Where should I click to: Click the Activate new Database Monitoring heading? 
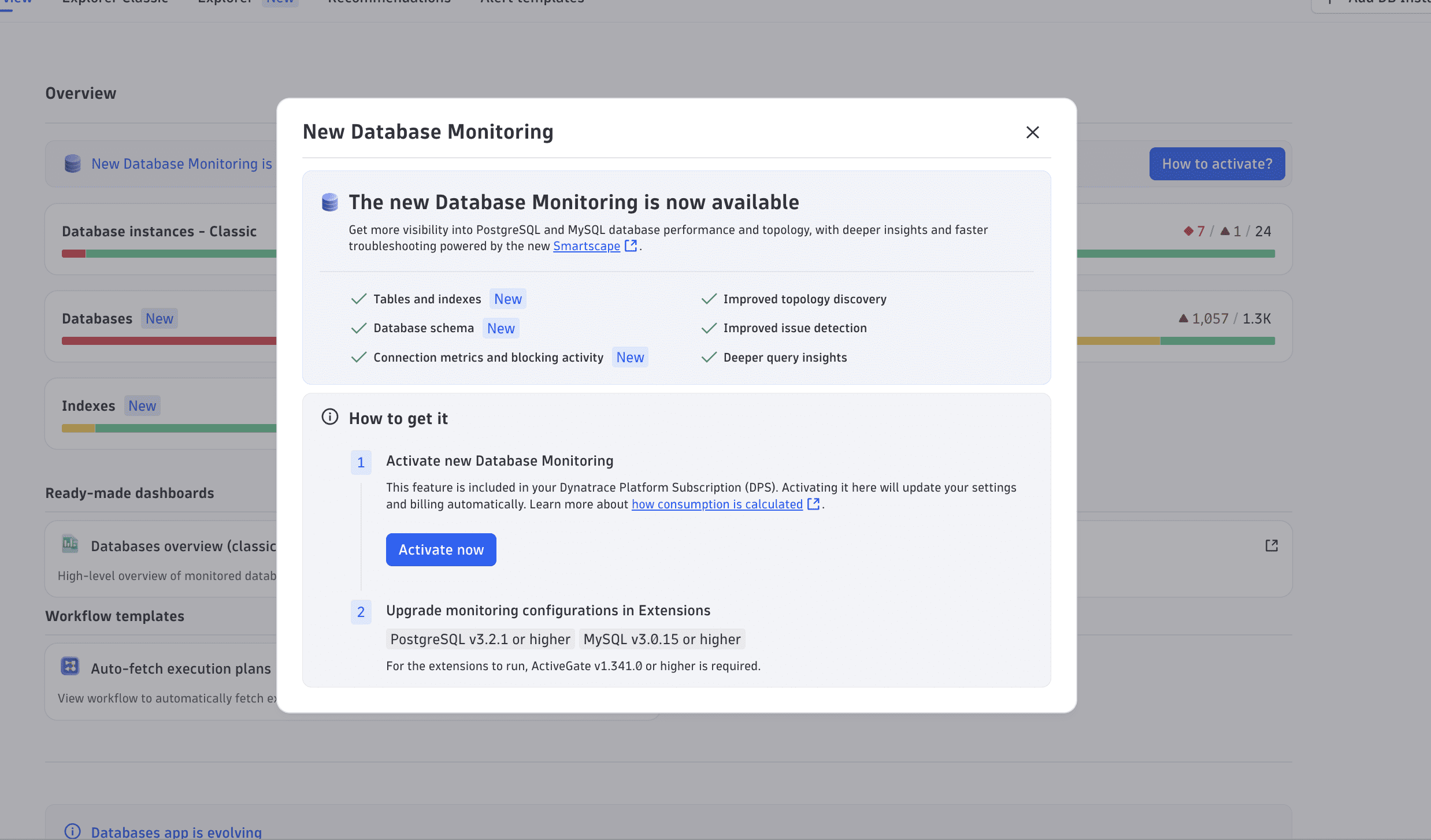coord(500,460)
